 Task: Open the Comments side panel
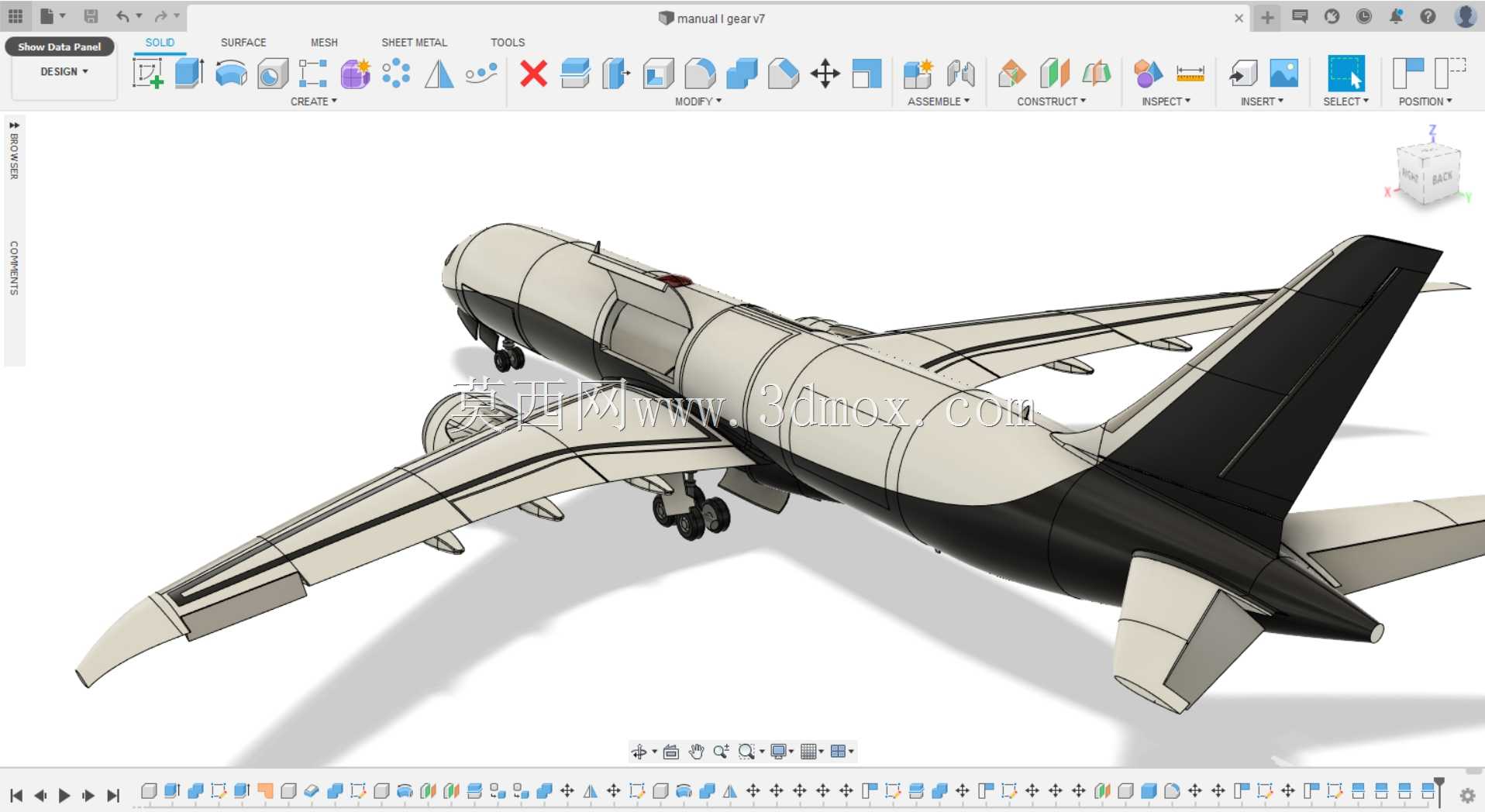click(x=14, y=268)
